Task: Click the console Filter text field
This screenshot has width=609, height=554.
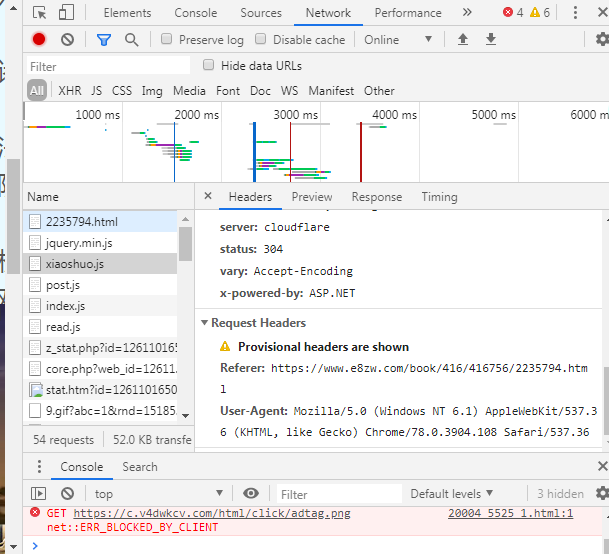Action: coord(339,494)
